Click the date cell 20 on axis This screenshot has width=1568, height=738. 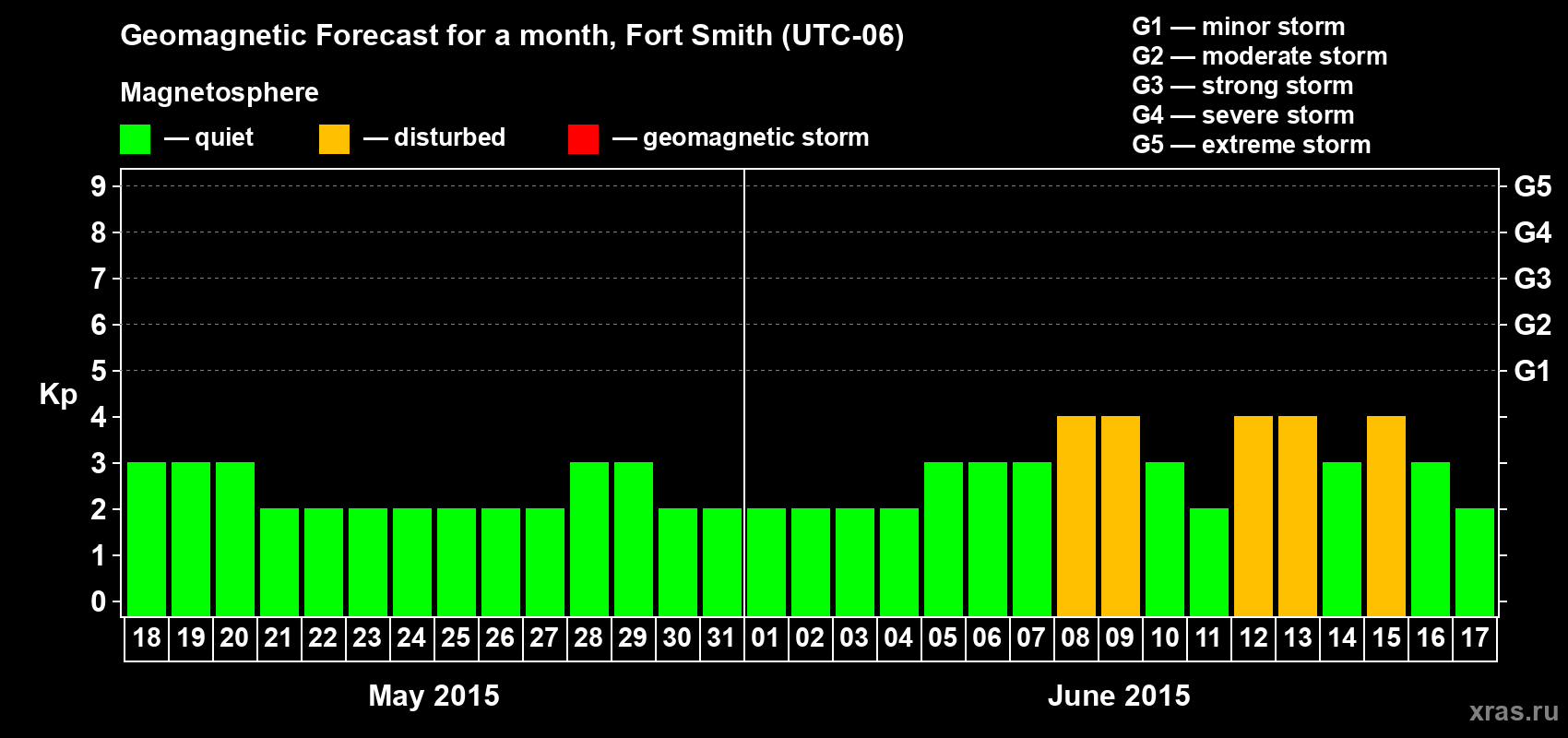(235, 638)
